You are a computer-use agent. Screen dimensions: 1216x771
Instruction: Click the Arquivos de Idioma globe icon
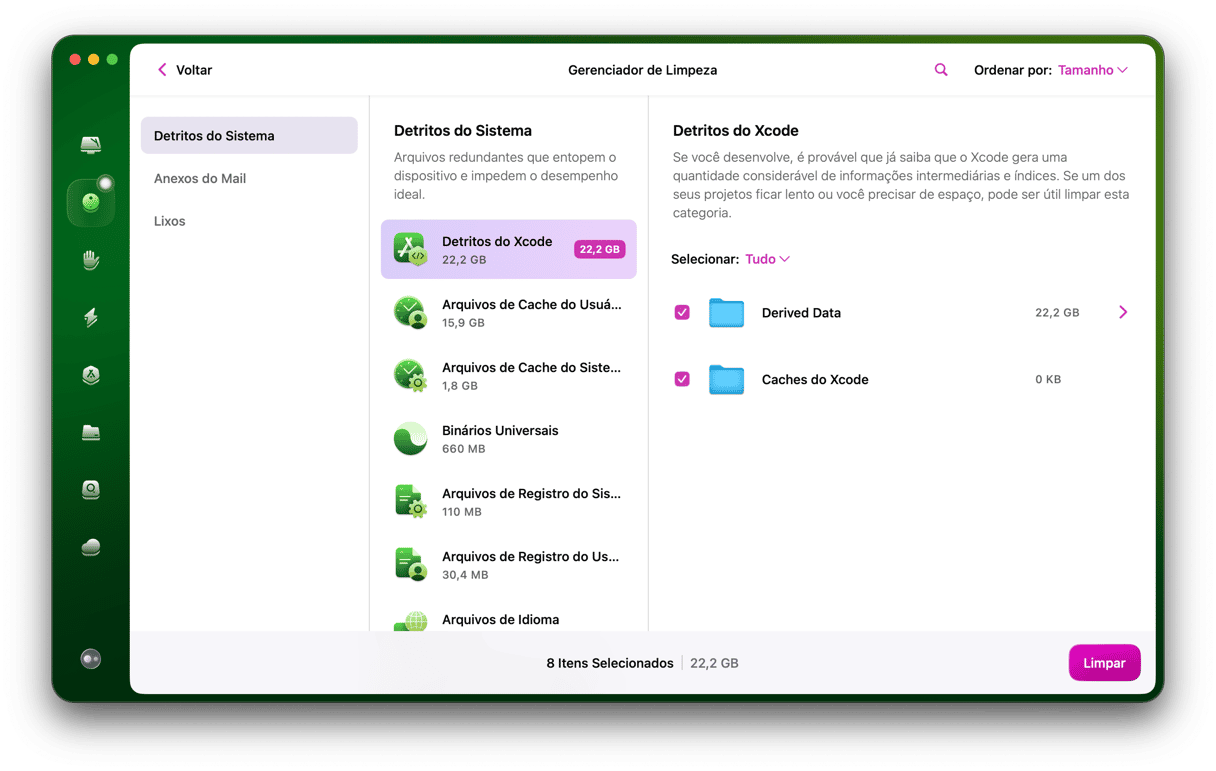pos(410,621)
